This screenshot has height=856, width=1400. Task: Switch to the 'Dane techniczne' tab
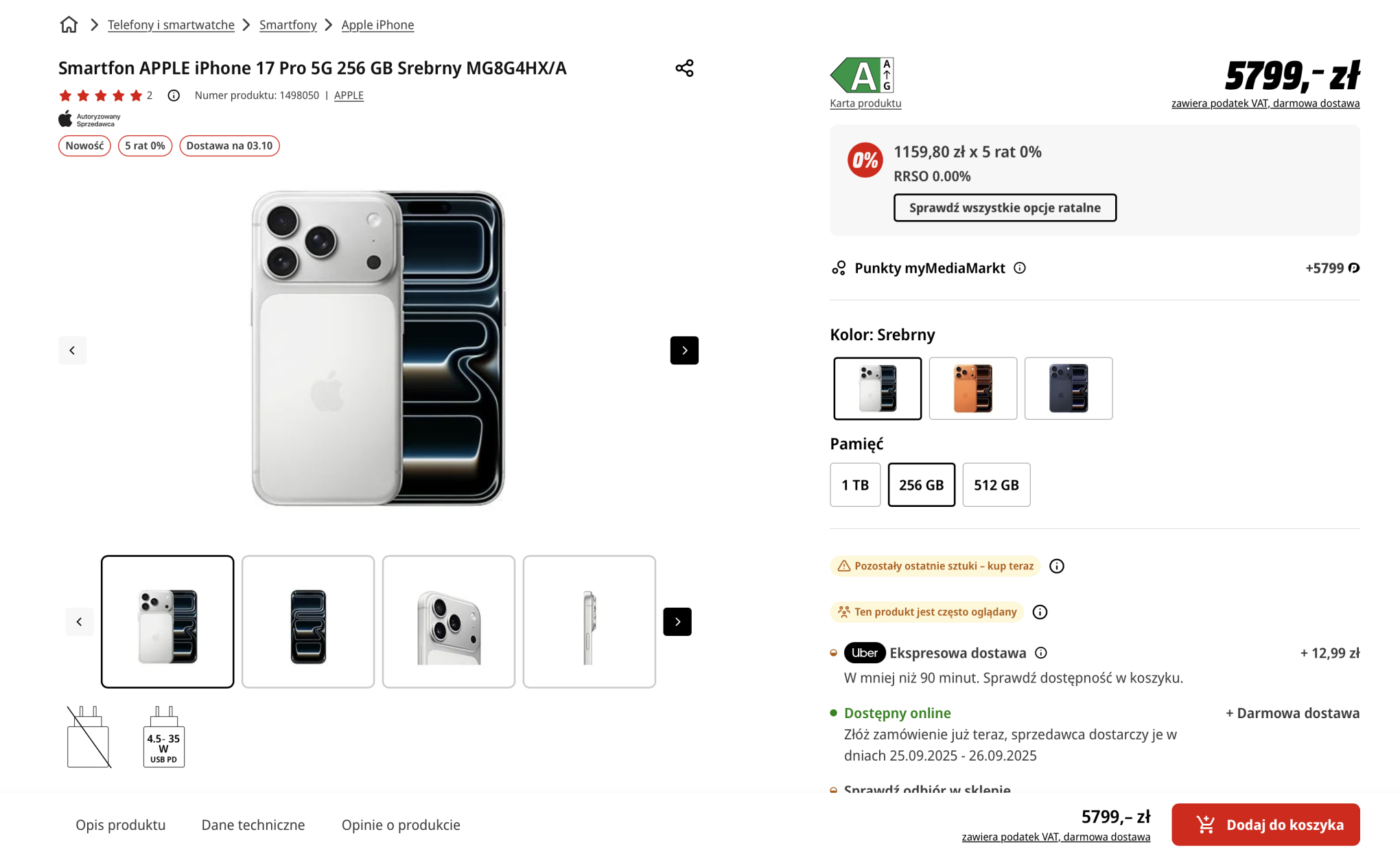pyautogui.click(x=253, y=825)
